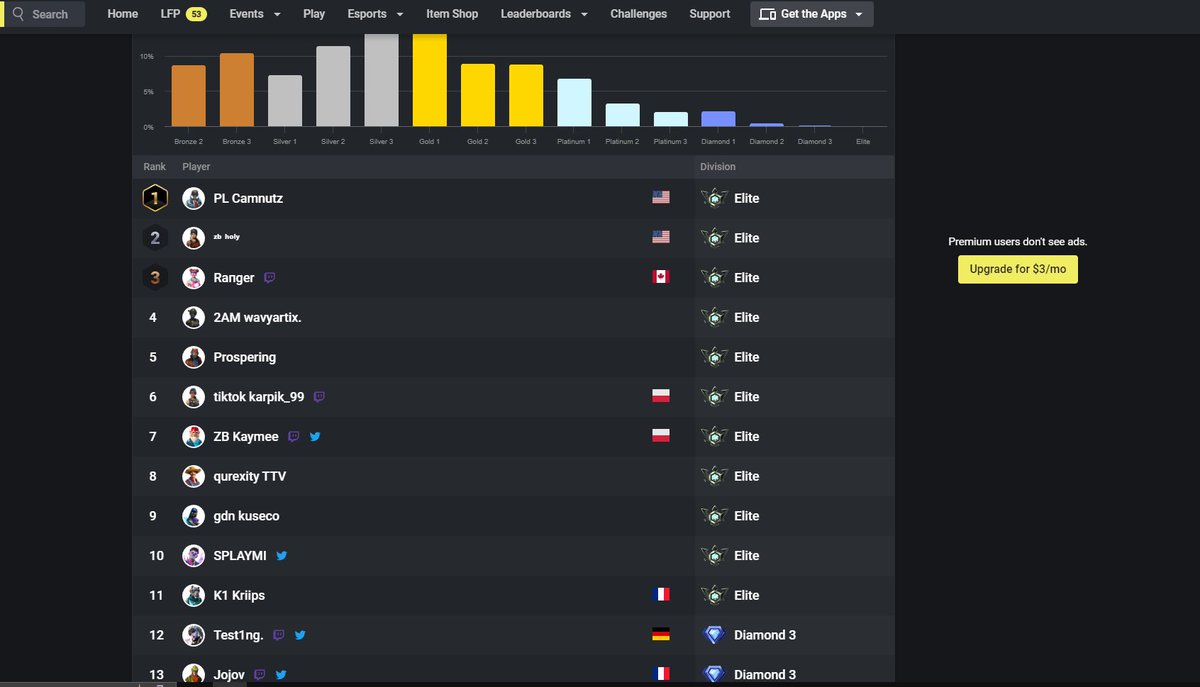Click K1 Kriips' avatar image
The height and width of the screenshot is (687, 1200).
point(194,595)
